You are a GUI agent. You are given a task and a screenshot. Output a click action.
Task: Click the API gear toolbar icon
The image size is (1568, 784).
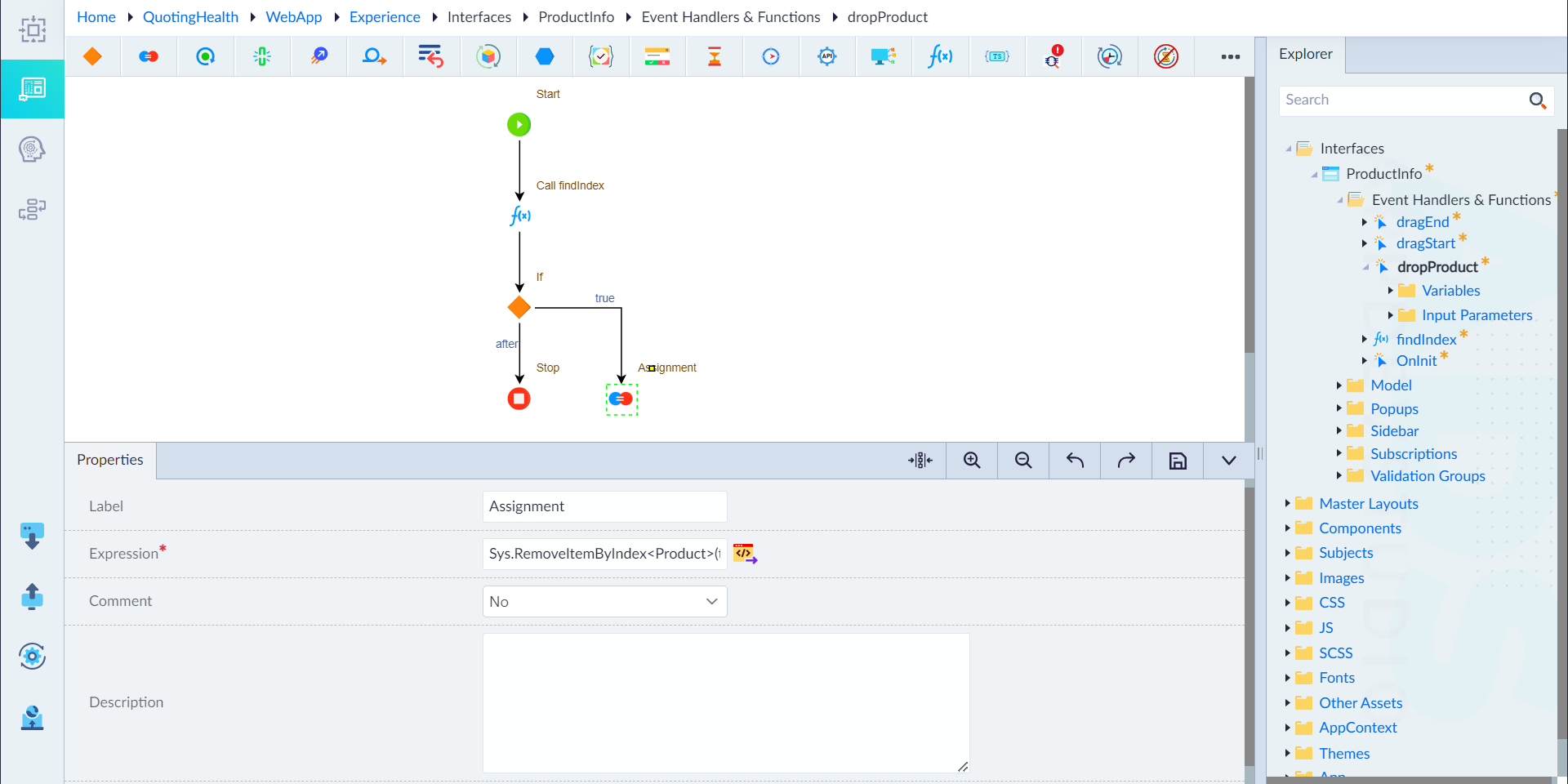827,56
